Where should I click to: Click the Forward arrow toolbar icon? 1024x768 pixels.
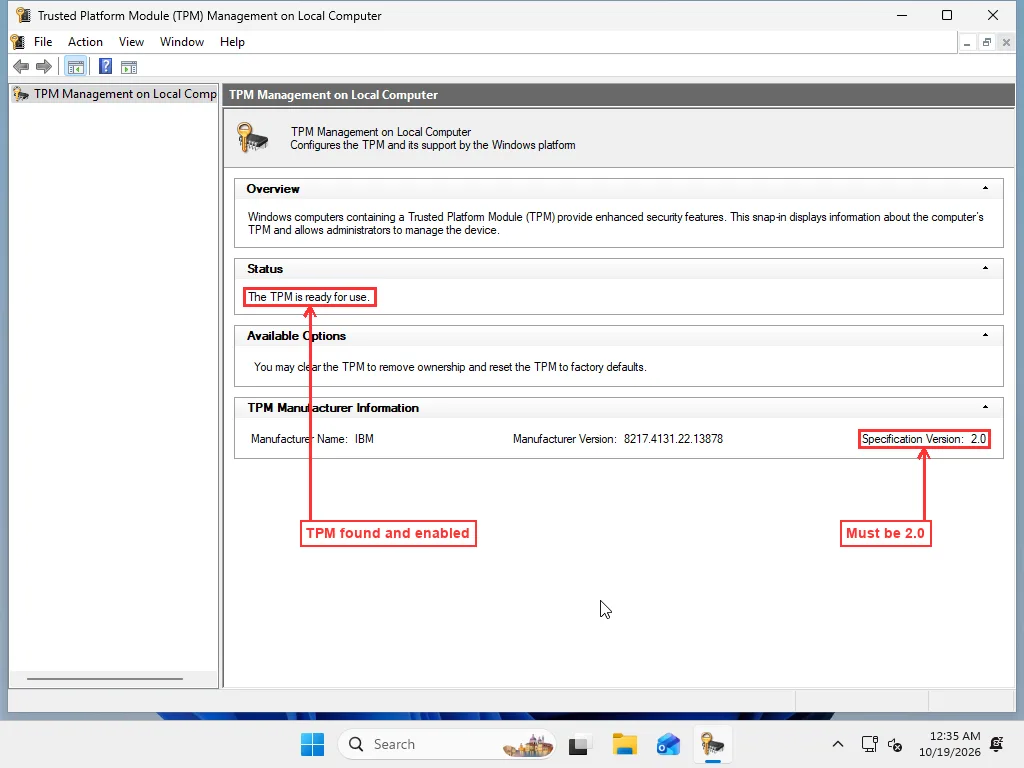click(x=44, y=67)
